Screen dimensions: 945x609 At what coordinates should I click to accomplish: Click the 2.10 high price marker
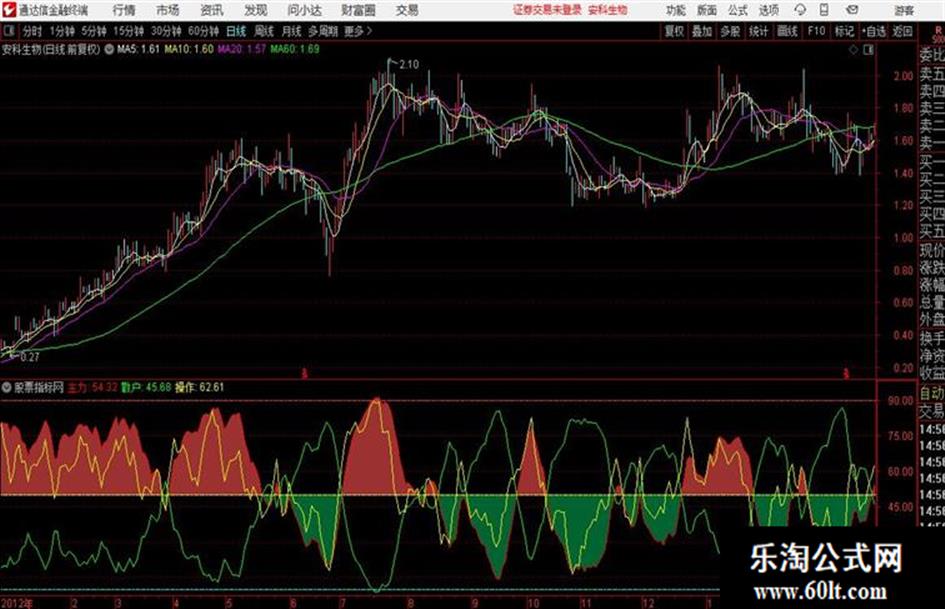(409, 65)
